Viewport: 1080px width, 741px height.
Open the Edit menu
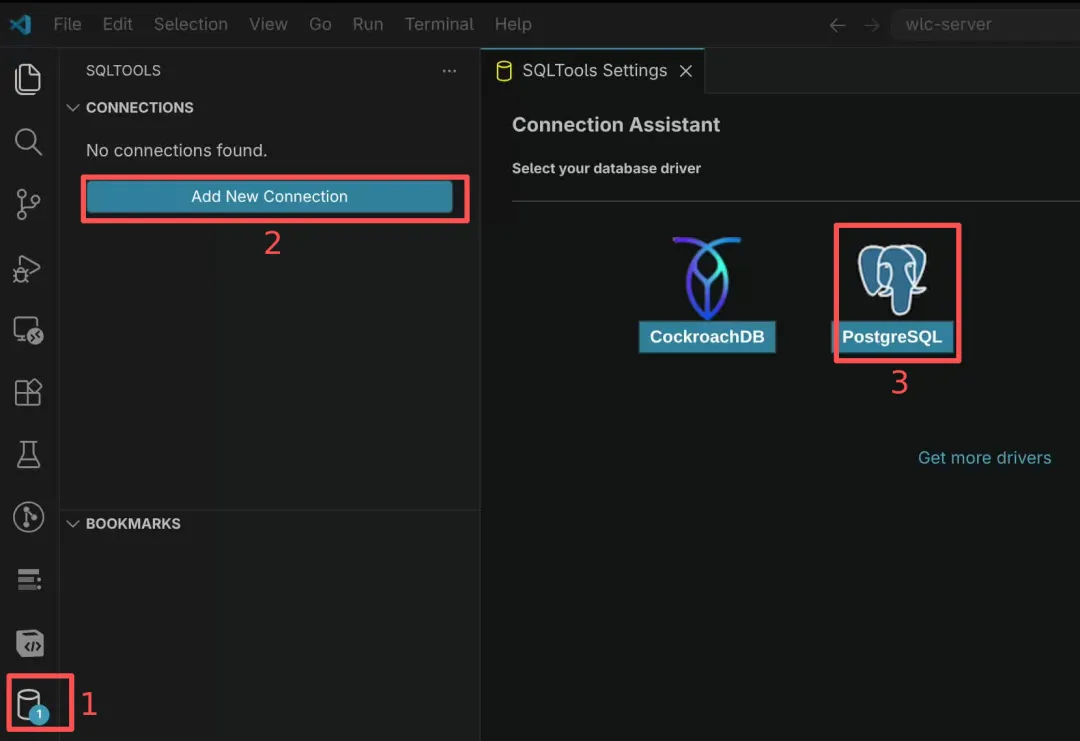[118, 24]
